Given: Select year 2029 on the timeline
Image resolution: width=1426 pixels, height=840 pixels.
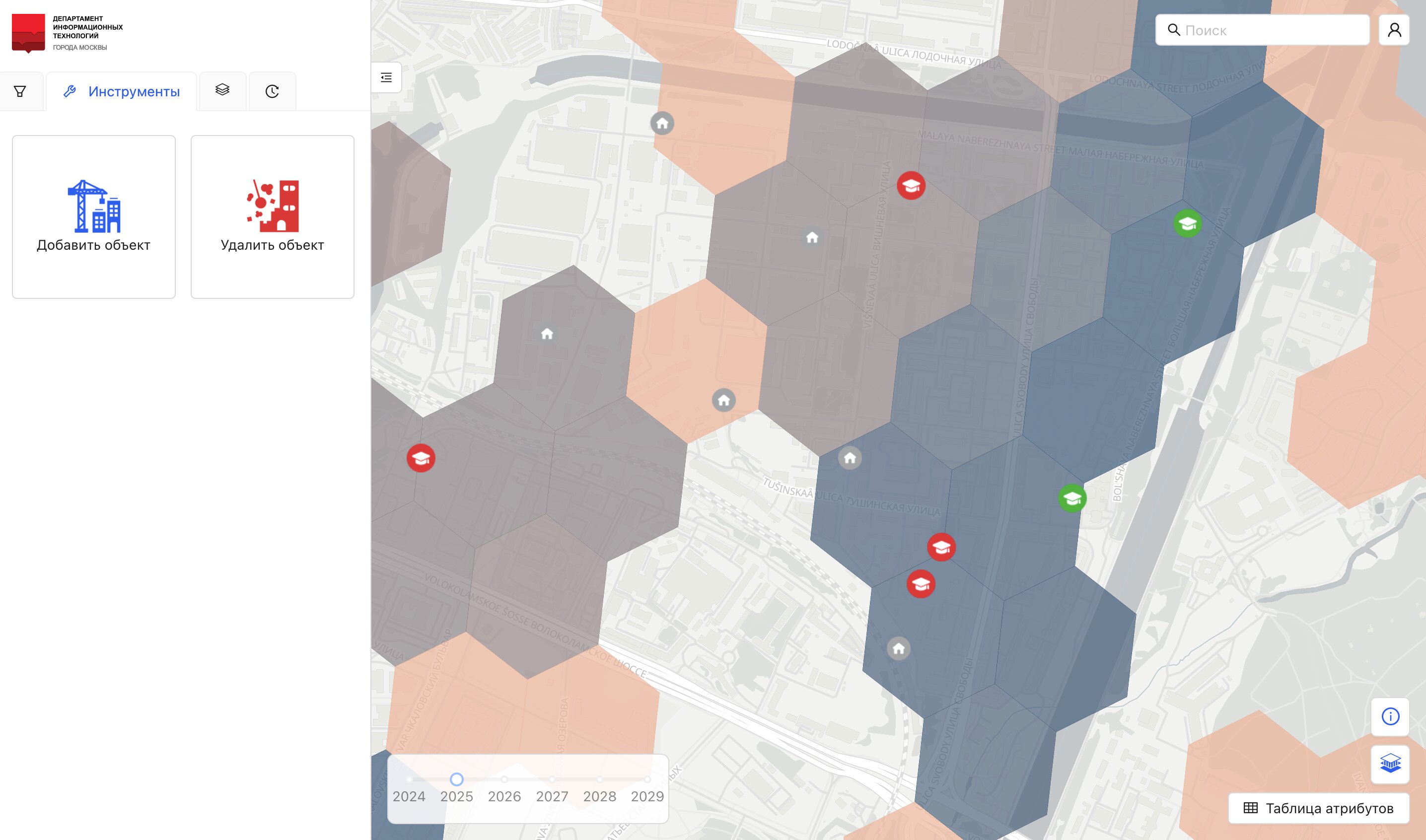Looking at the screenshot, I should [647, 779].
